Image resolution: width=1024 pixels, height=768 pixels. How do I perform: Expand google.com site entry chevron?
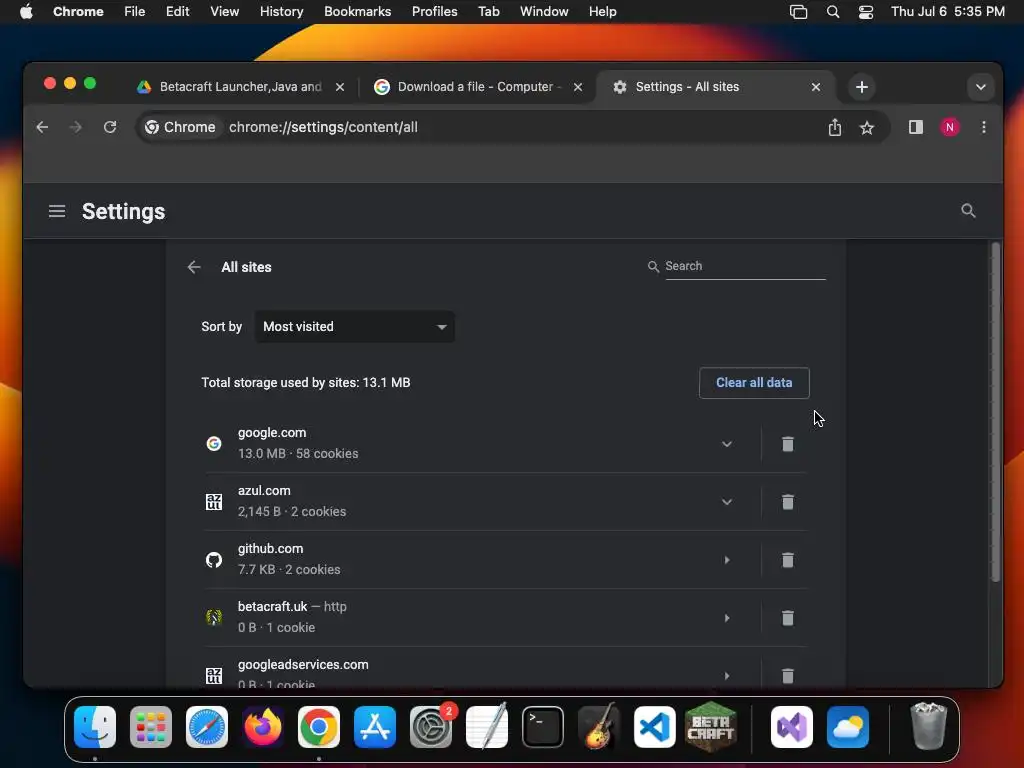726,444
